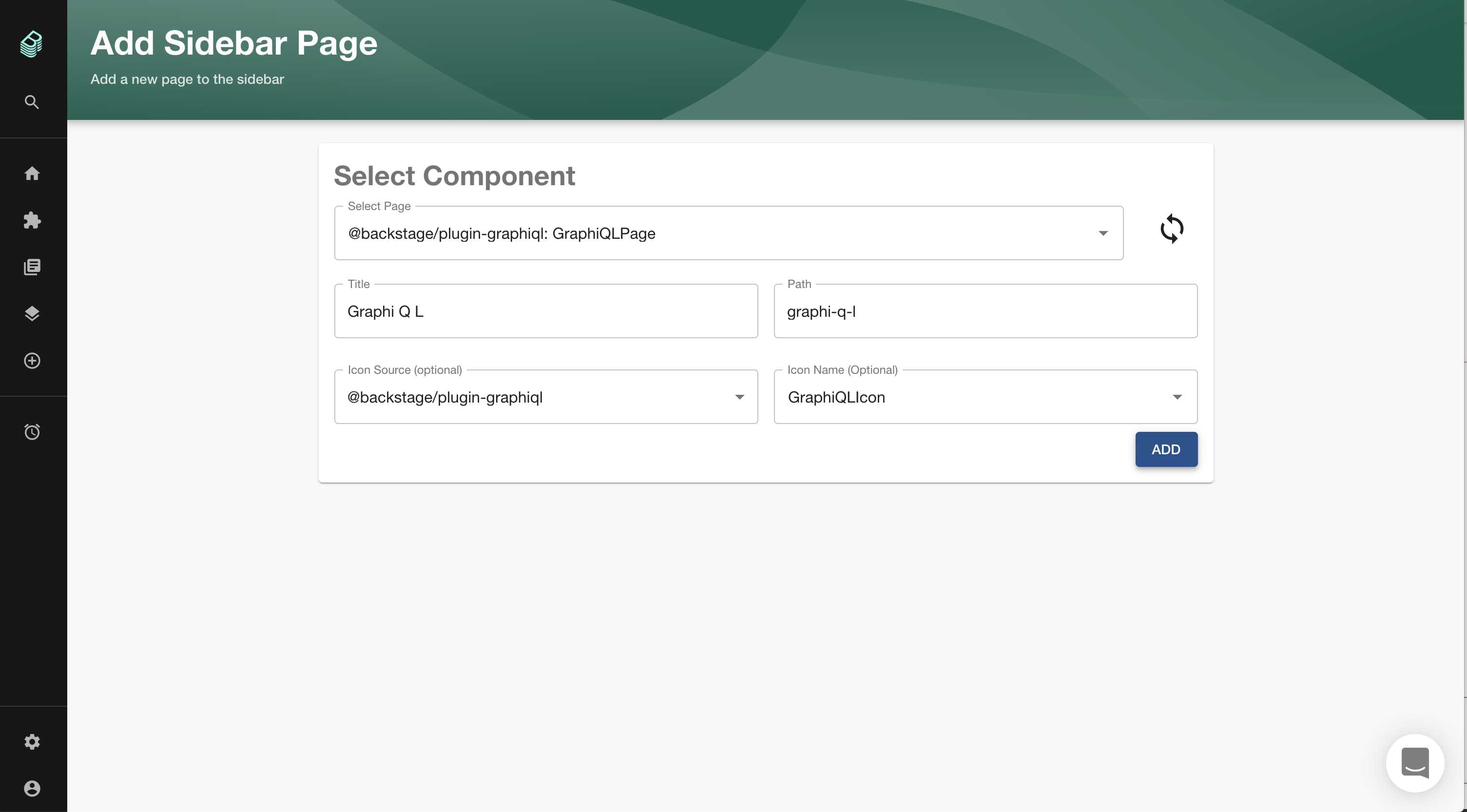Click 'Add a new page to the sidebar' subtitle

pos(187,79)
